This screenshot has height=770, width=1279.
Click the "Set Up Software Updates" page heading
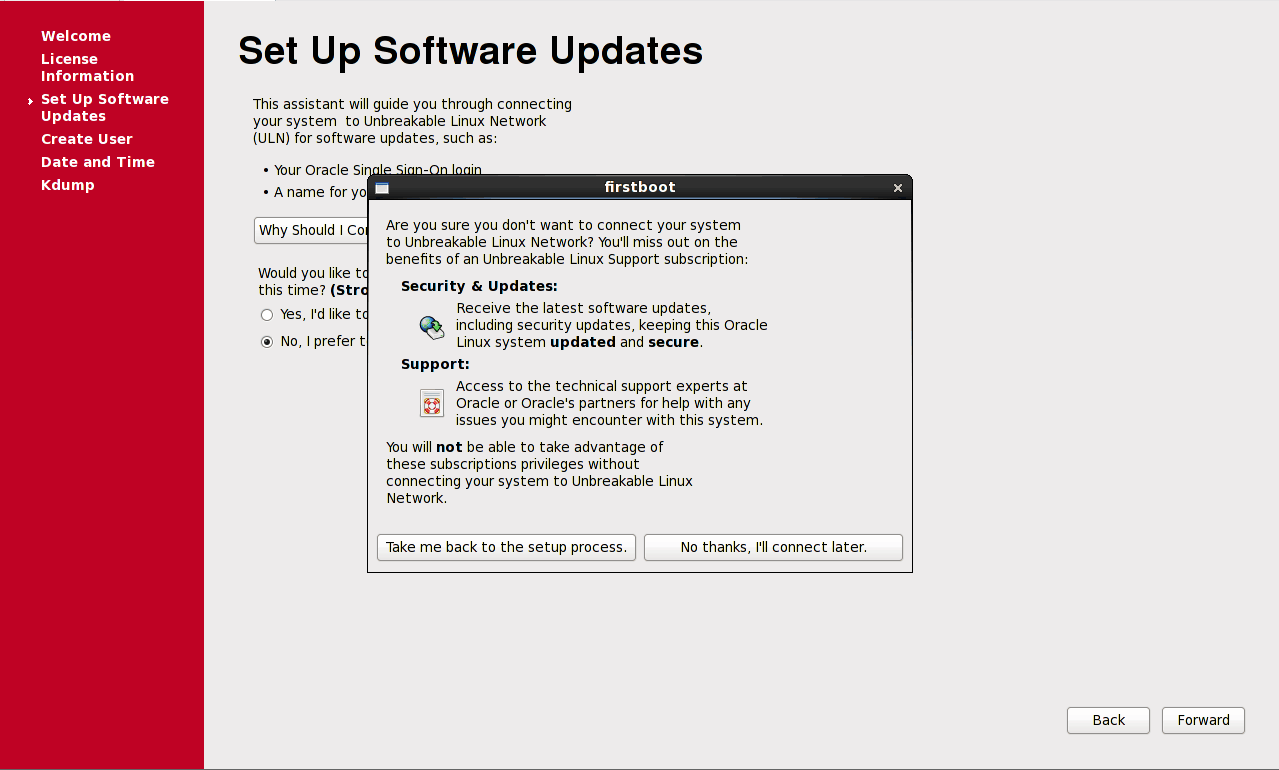pos(470,51)
